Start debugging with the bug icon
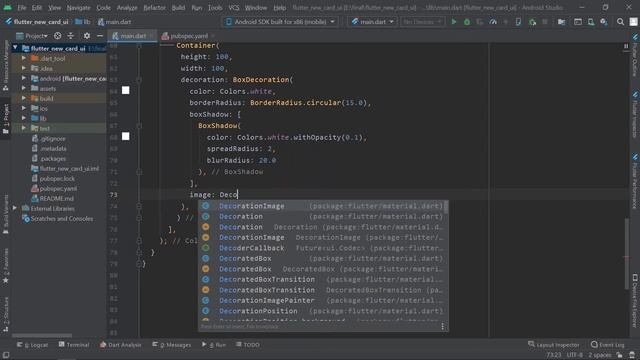This screenshot has width=640, height=360. 467,22
